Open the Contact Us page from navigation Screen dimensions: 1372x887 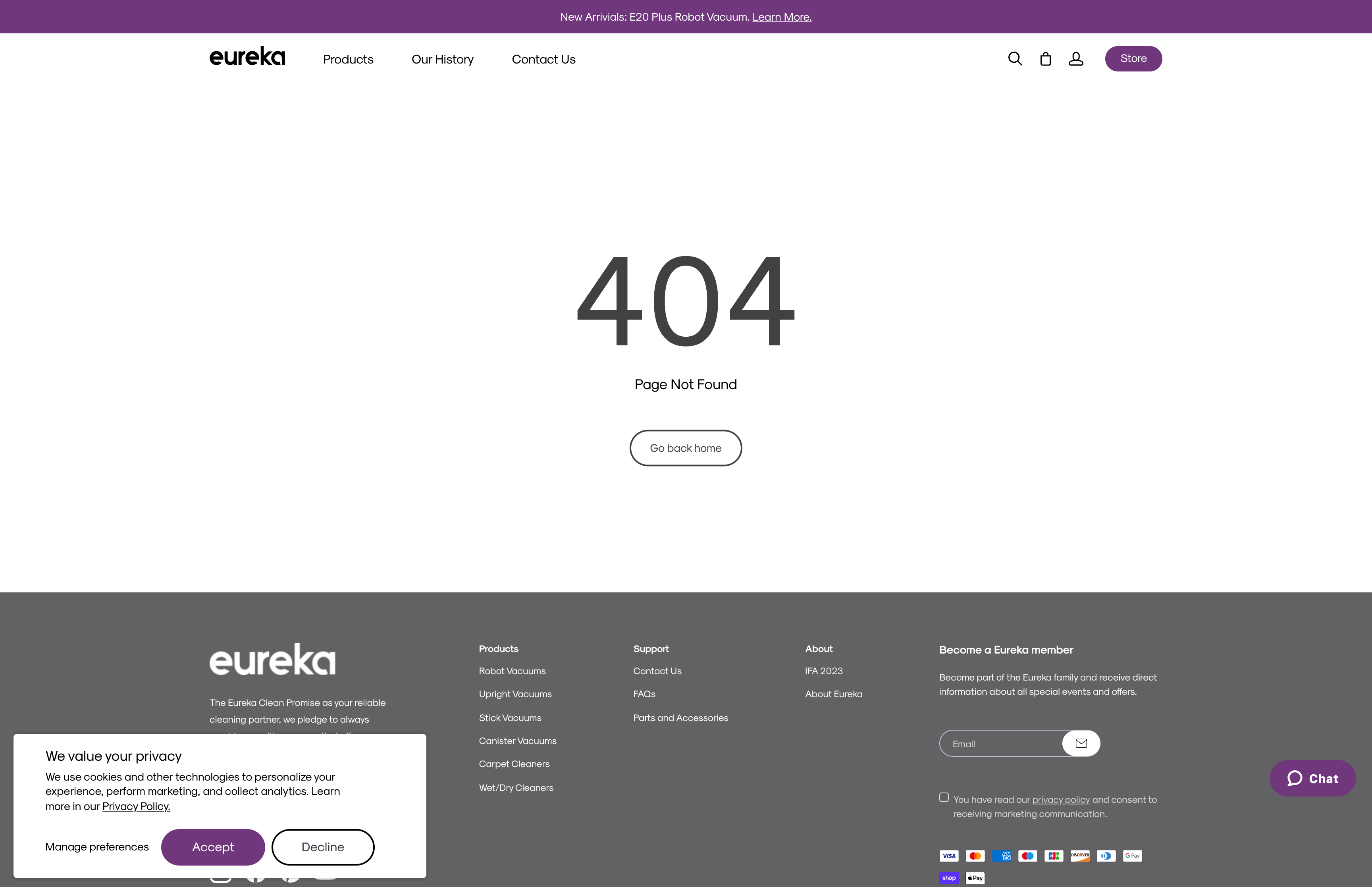tap(543, 59)
